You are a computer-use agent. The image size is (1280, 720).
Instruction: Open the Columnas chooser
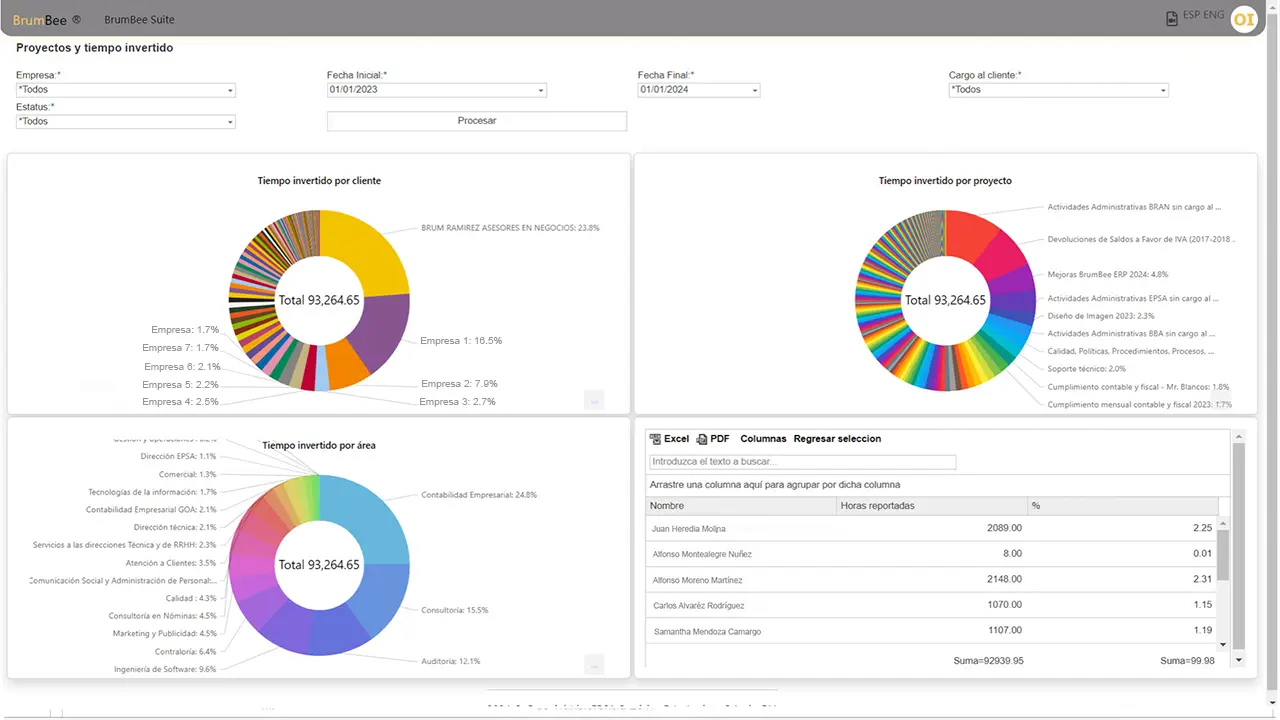[x=763, y=439]
